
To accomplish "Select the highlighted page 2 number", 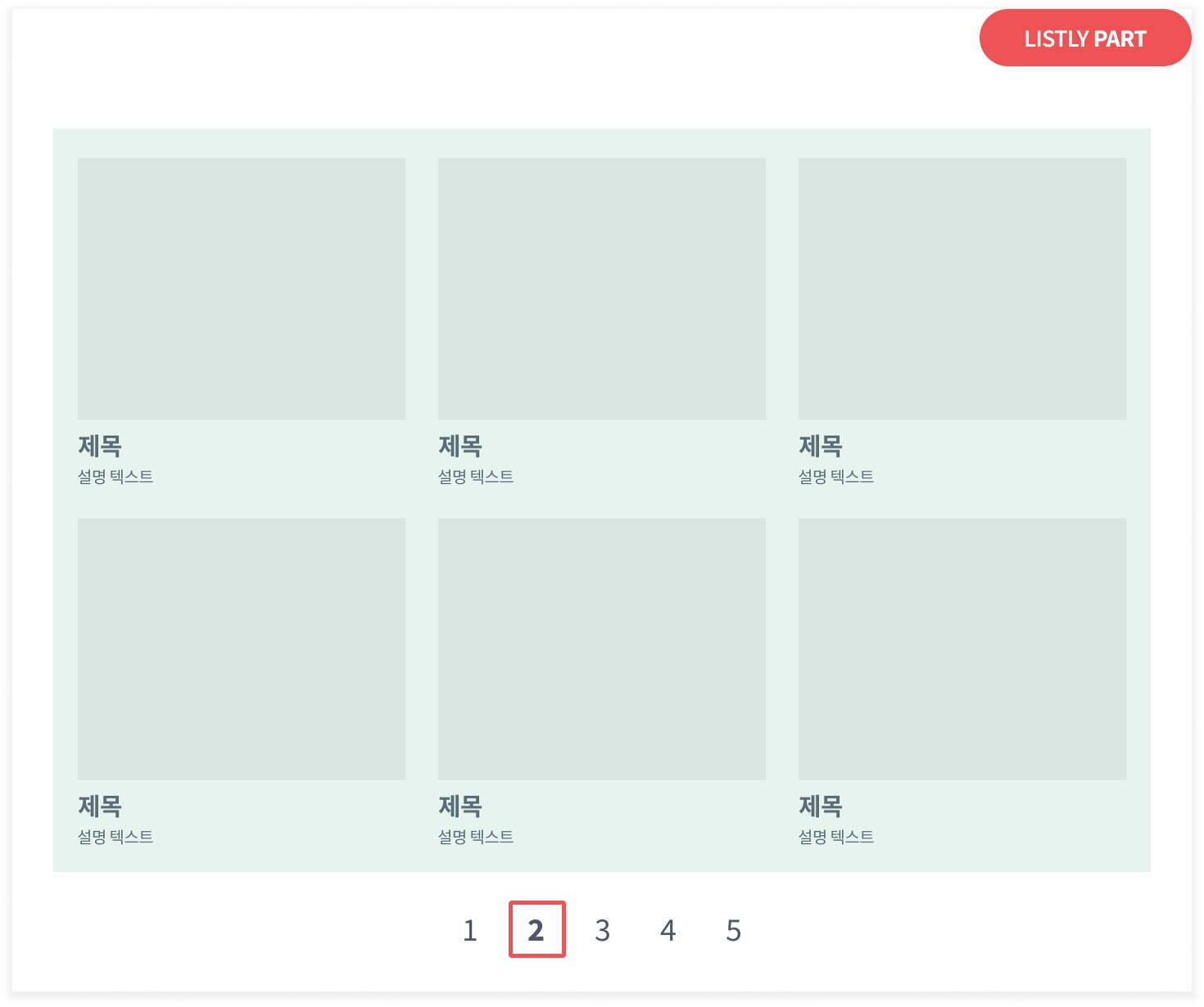I will (x=536, y=930).
